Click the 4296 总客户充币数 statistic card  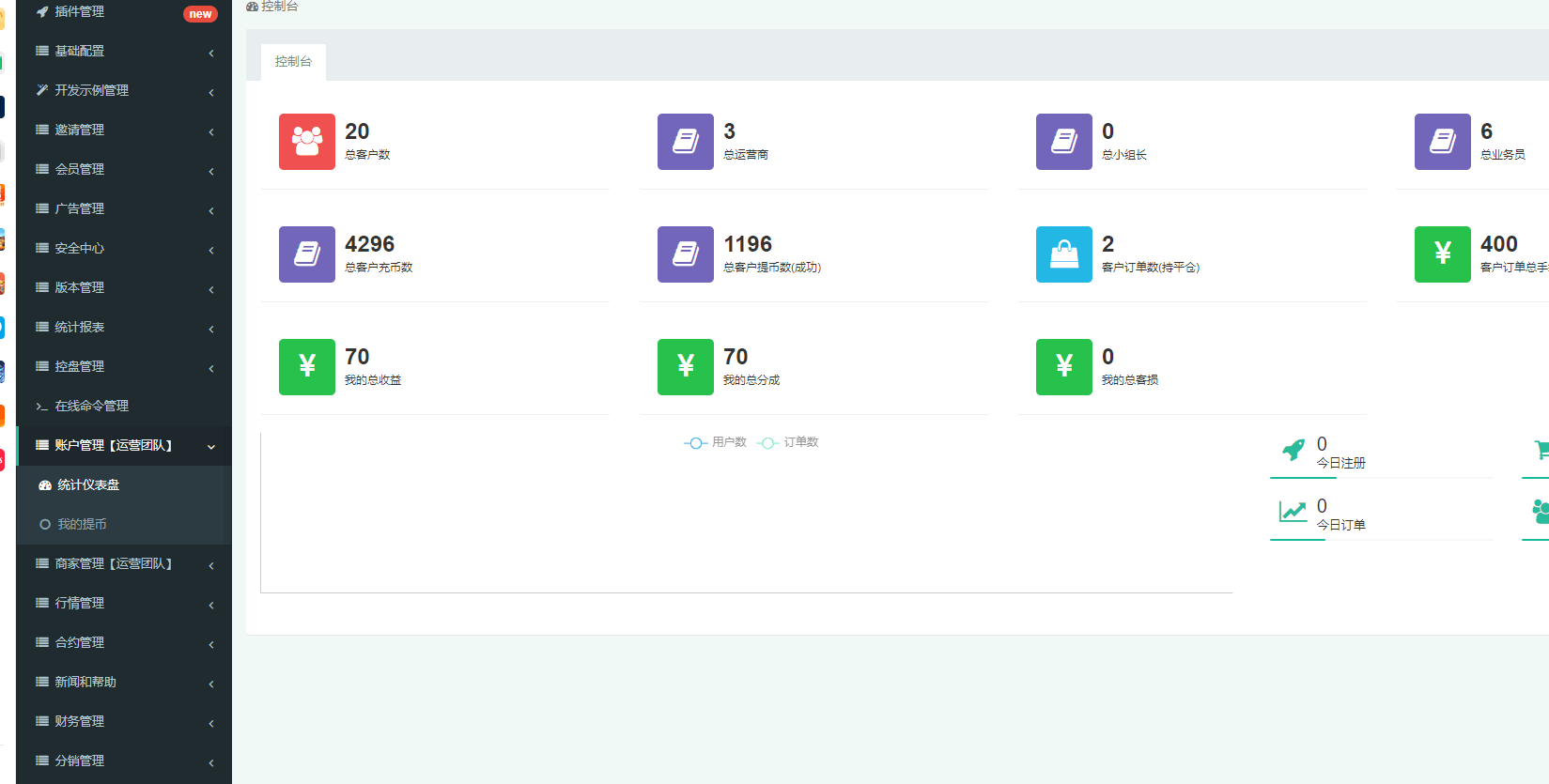[x=434, y=254]
